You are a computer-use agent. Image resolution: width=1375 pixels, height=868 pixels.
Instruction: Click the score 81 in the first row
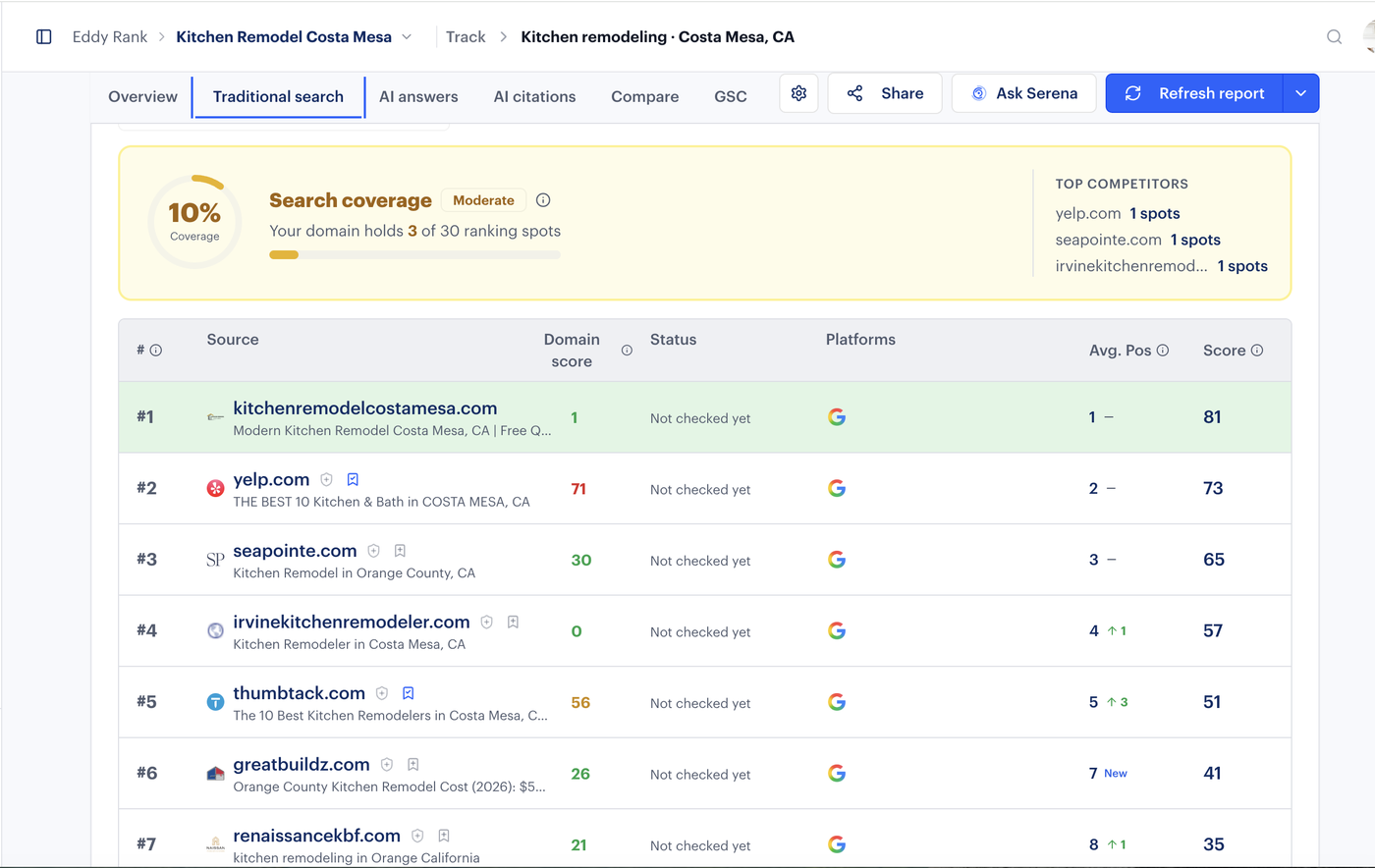click(1213, 417)
